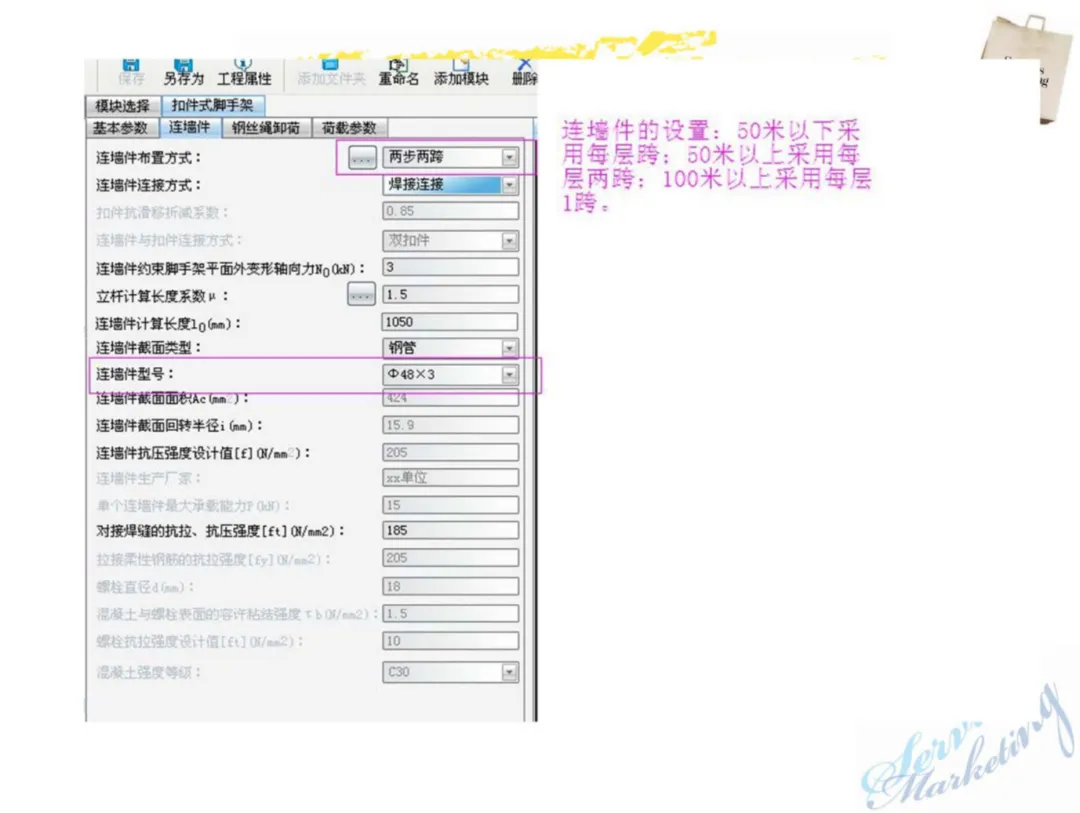Click the 删除 delete toolbar icon
1080x813 pixels.
click(524, 72)
